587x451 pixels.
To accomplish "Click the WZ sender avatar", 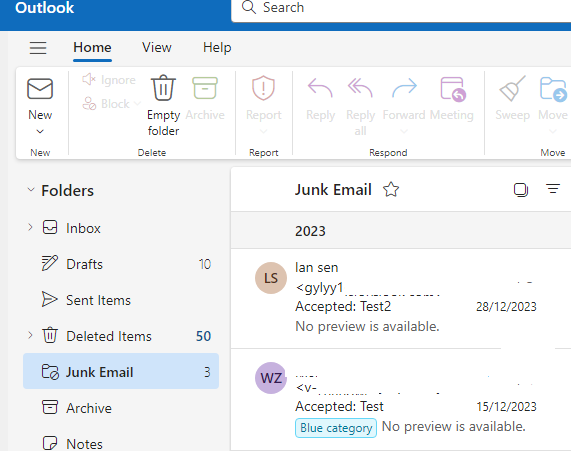I will click(x=271, y=378).
